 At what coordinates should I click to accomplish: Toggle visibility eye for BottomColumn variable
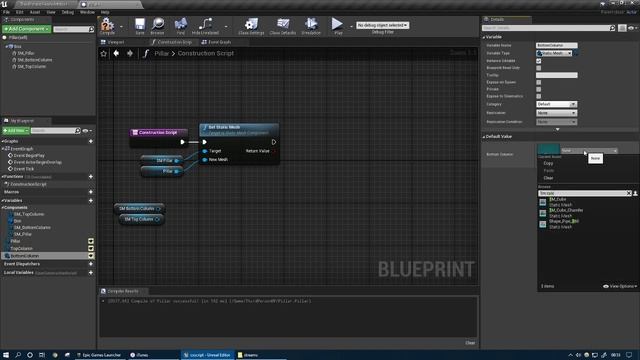click(x=91, y=256)
